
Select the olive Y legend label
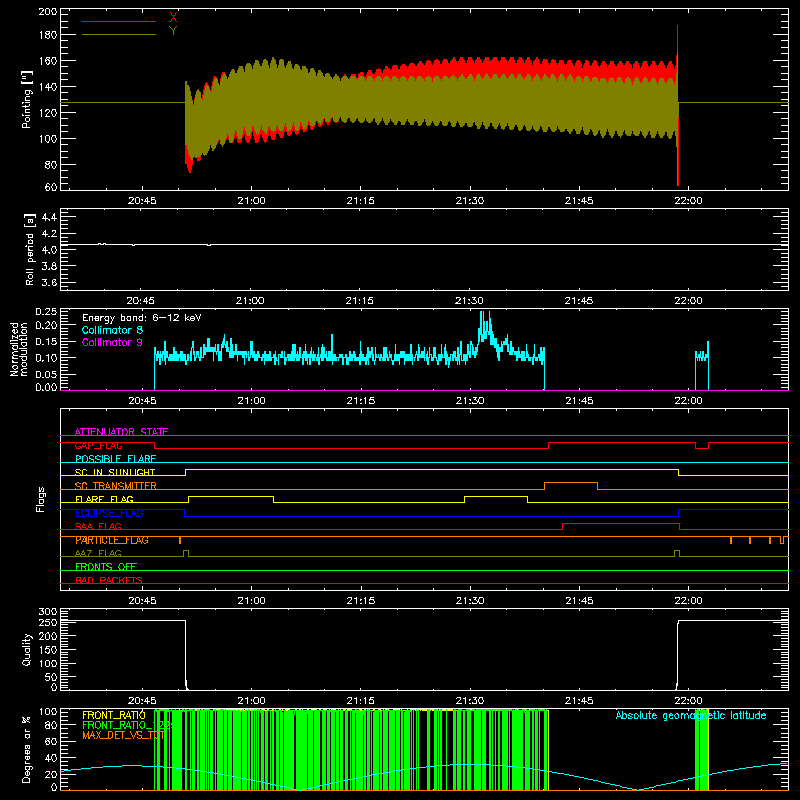coord(173,31)
